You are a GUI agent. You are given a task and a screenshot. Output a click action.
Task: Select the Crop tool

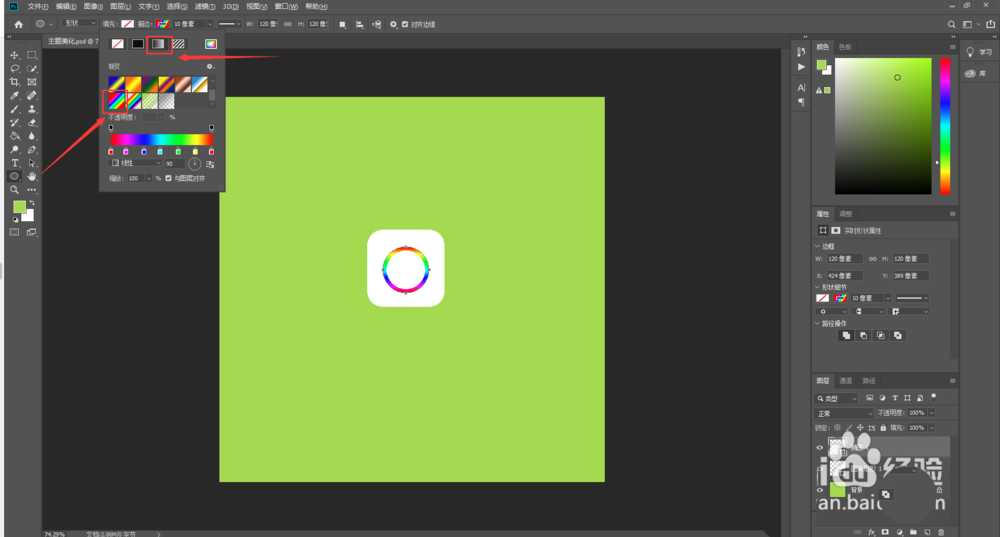tap(15, 82)
